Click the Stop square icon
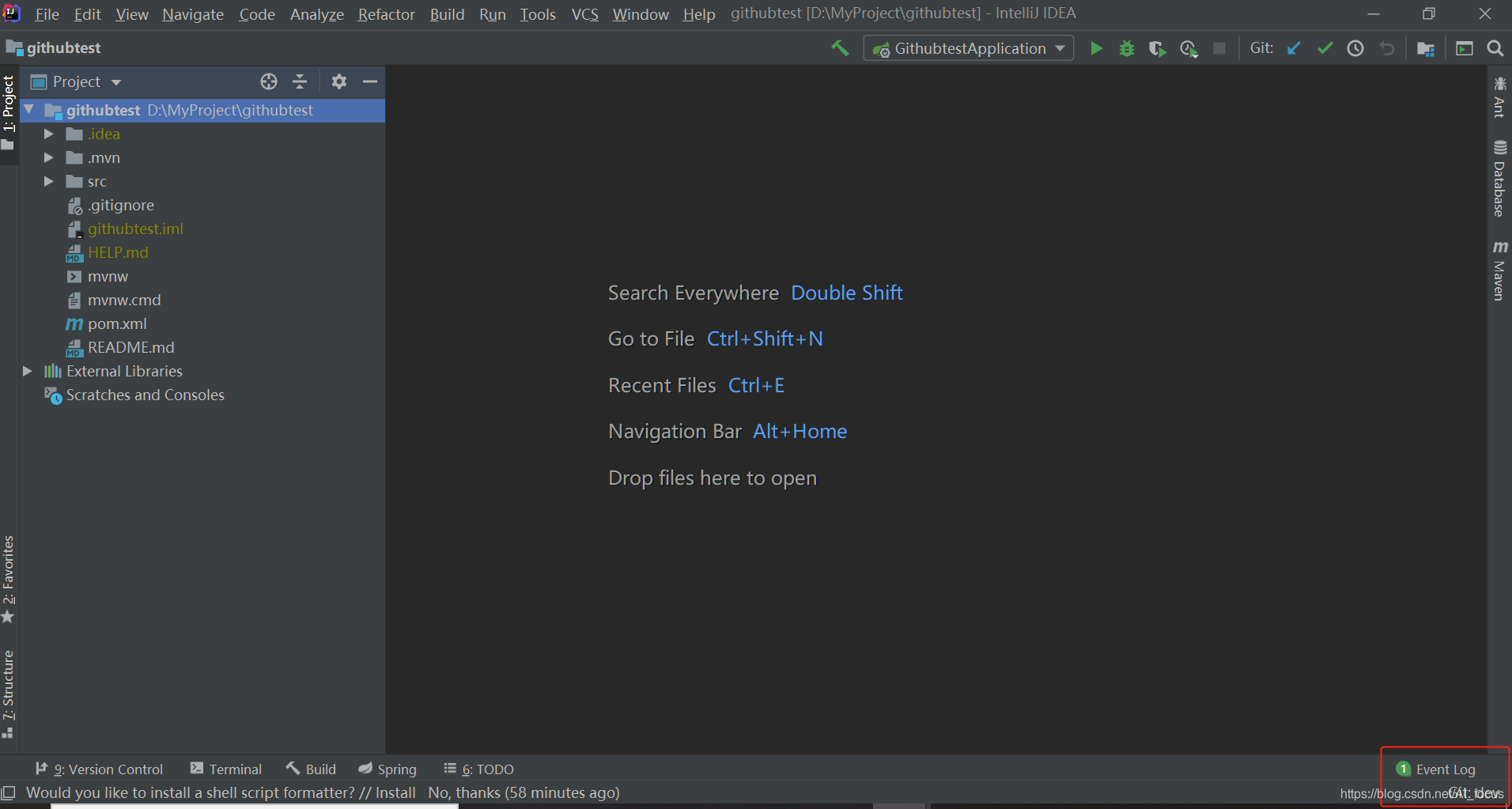This screenshot has width=1512, height=809. (x=1219, y=48)
